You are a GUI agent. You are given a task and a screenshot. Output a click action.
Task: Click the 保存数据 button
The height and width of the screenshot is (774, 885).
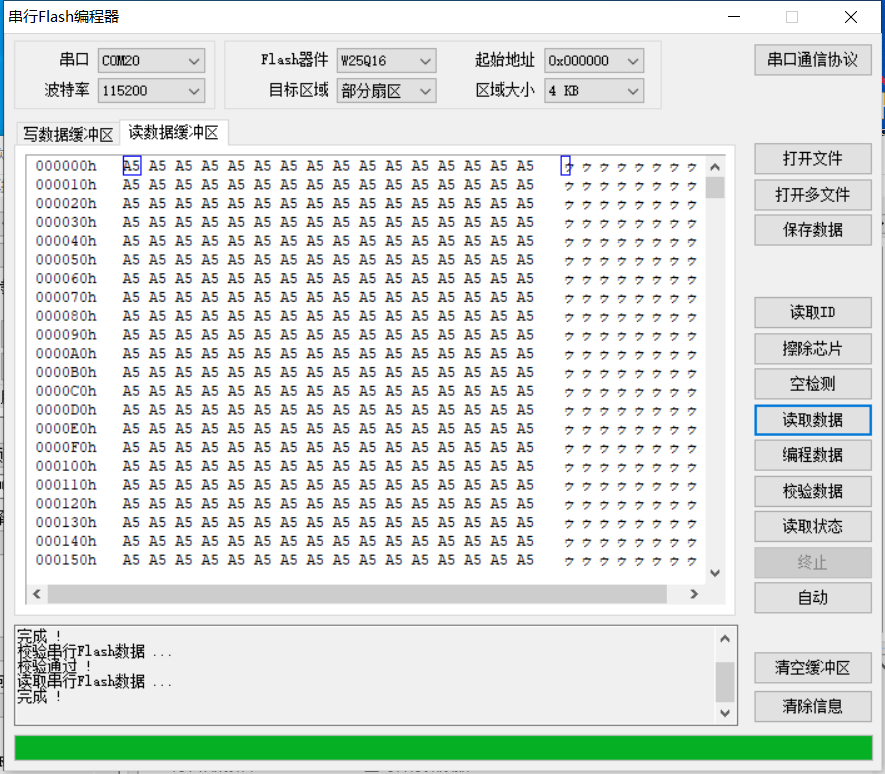pos(813,230)
